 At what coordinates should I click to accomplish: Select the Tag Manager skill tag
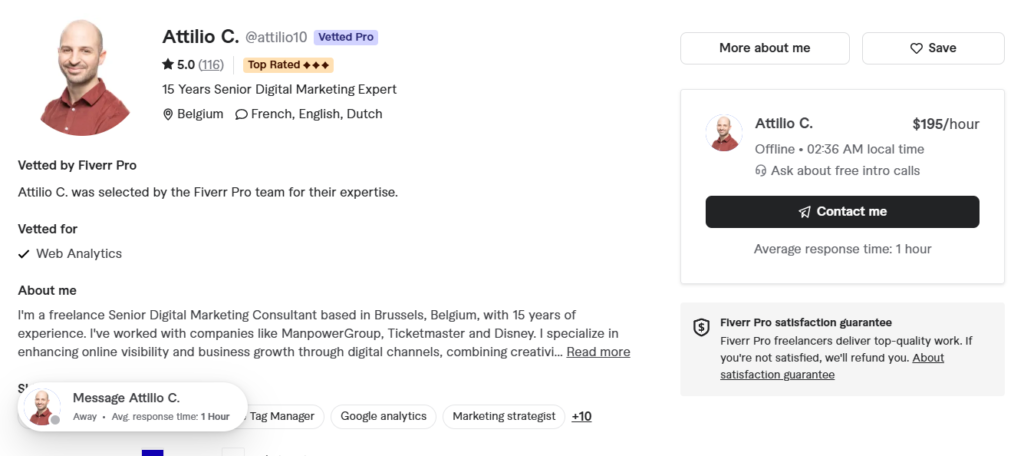click(281, 416)
